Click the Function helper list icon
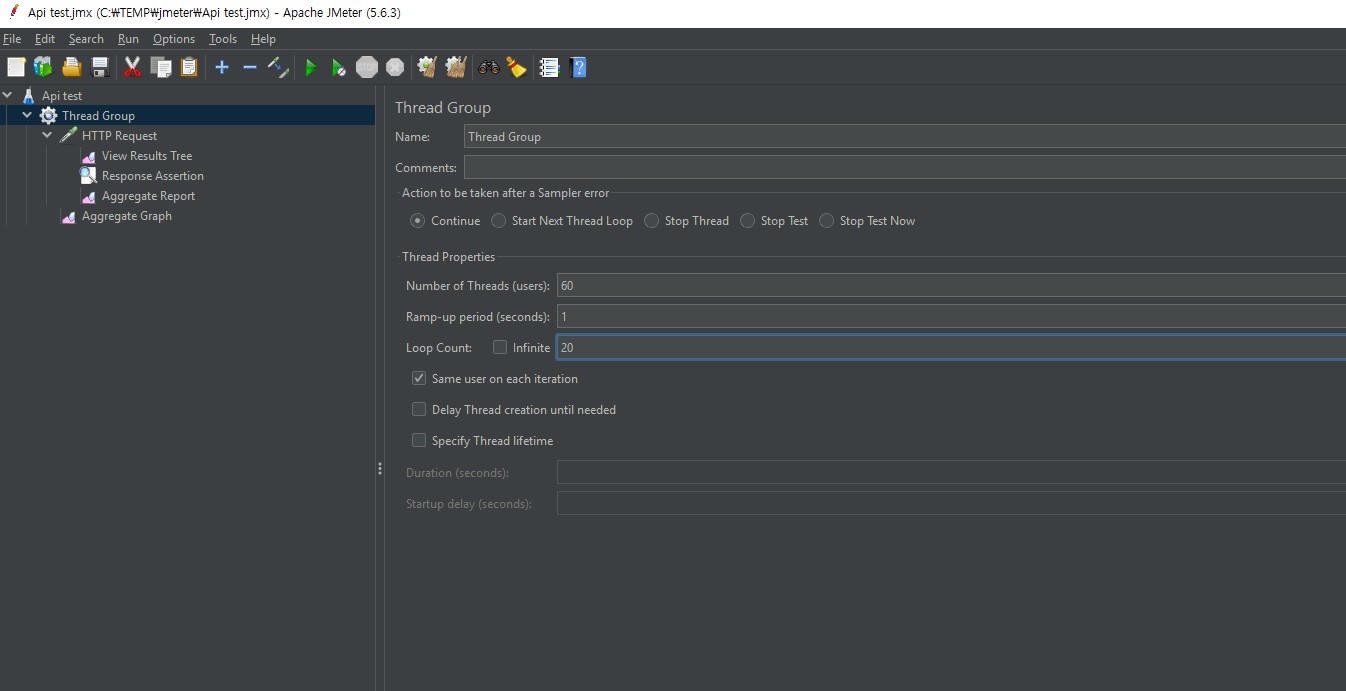The image size is (1346, 691). [549, 67]
